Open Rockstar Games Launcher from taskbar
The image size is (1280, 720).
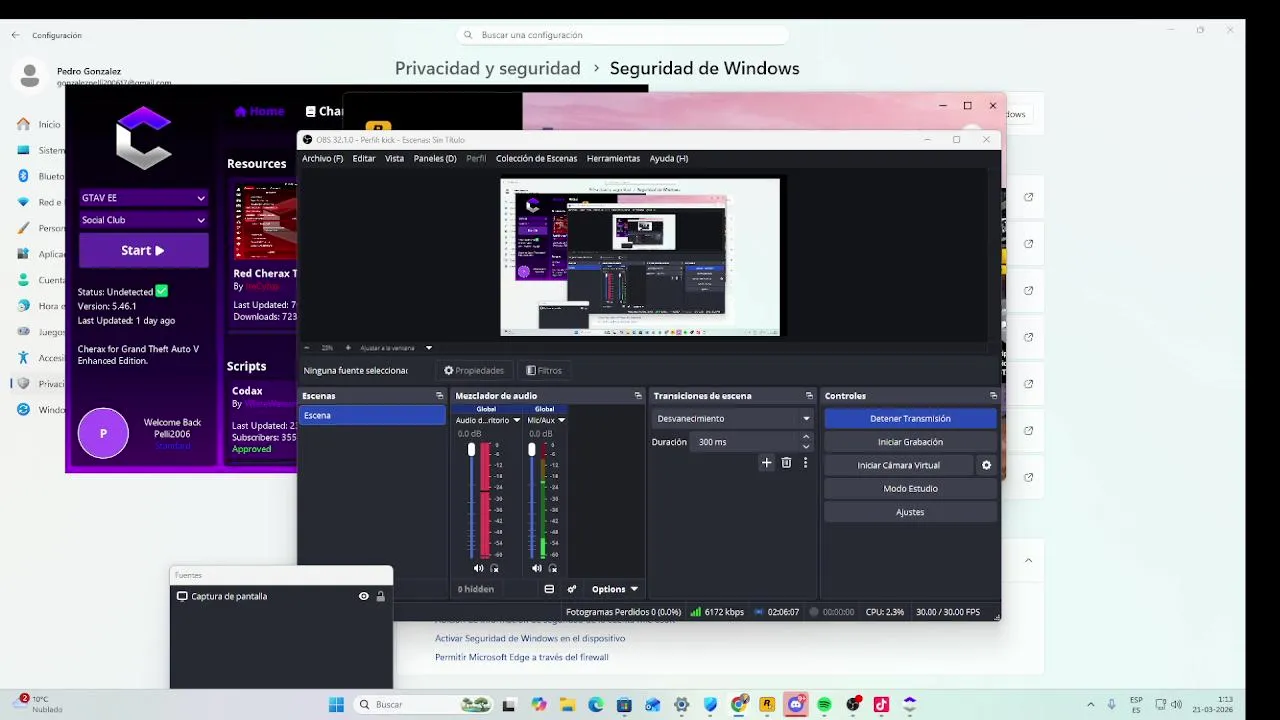pos(767,704)
